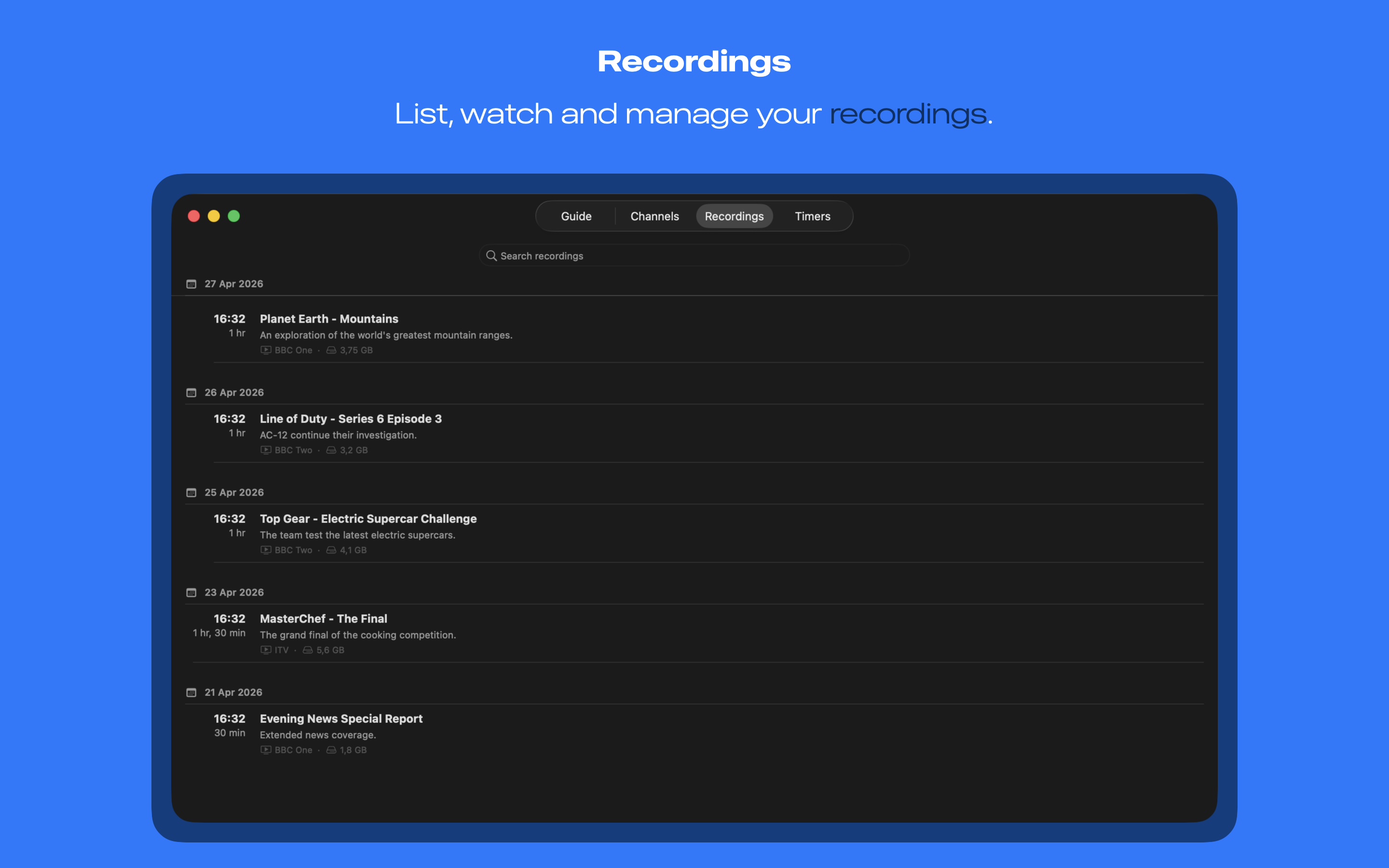This screenshot has height=868, width=1389.
Task: Click the 25 Apr 2026 date header
Action: pos(234,492)
